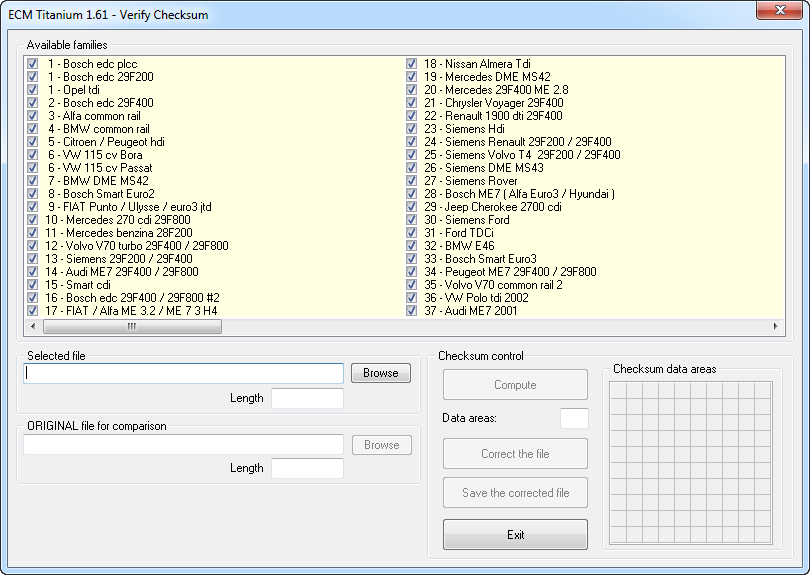Uncheck the 1 - Bosch edc plcc checkbox
This screenshot has height=575, width=810.
tap(33, 64)
